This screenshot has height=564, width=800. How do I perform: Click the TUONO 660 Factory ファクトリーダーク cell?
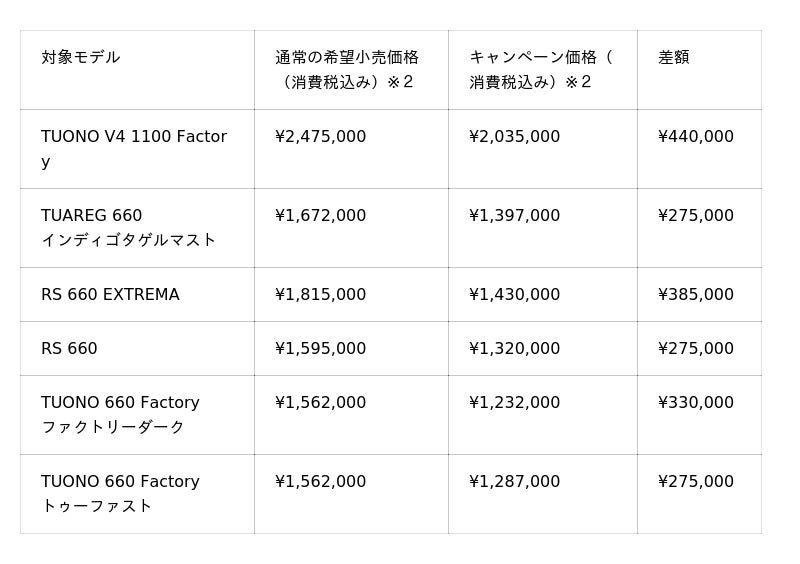[120, 414]
